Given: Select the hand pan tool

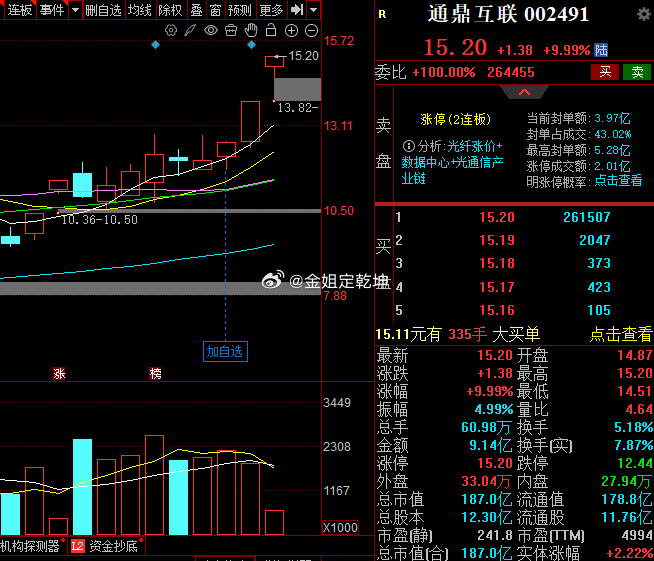Looking at the screenshot, I should 251,30.
